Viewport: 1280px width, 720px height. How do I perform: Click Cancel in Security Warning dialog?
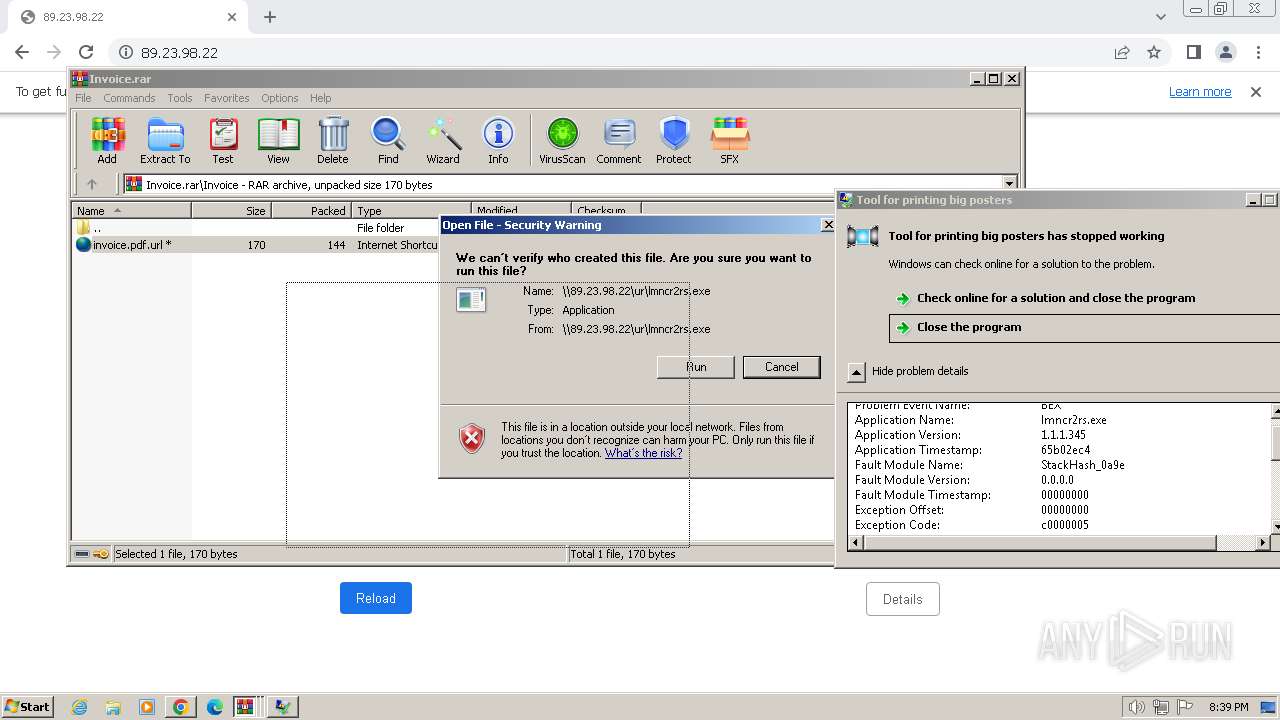781,367
